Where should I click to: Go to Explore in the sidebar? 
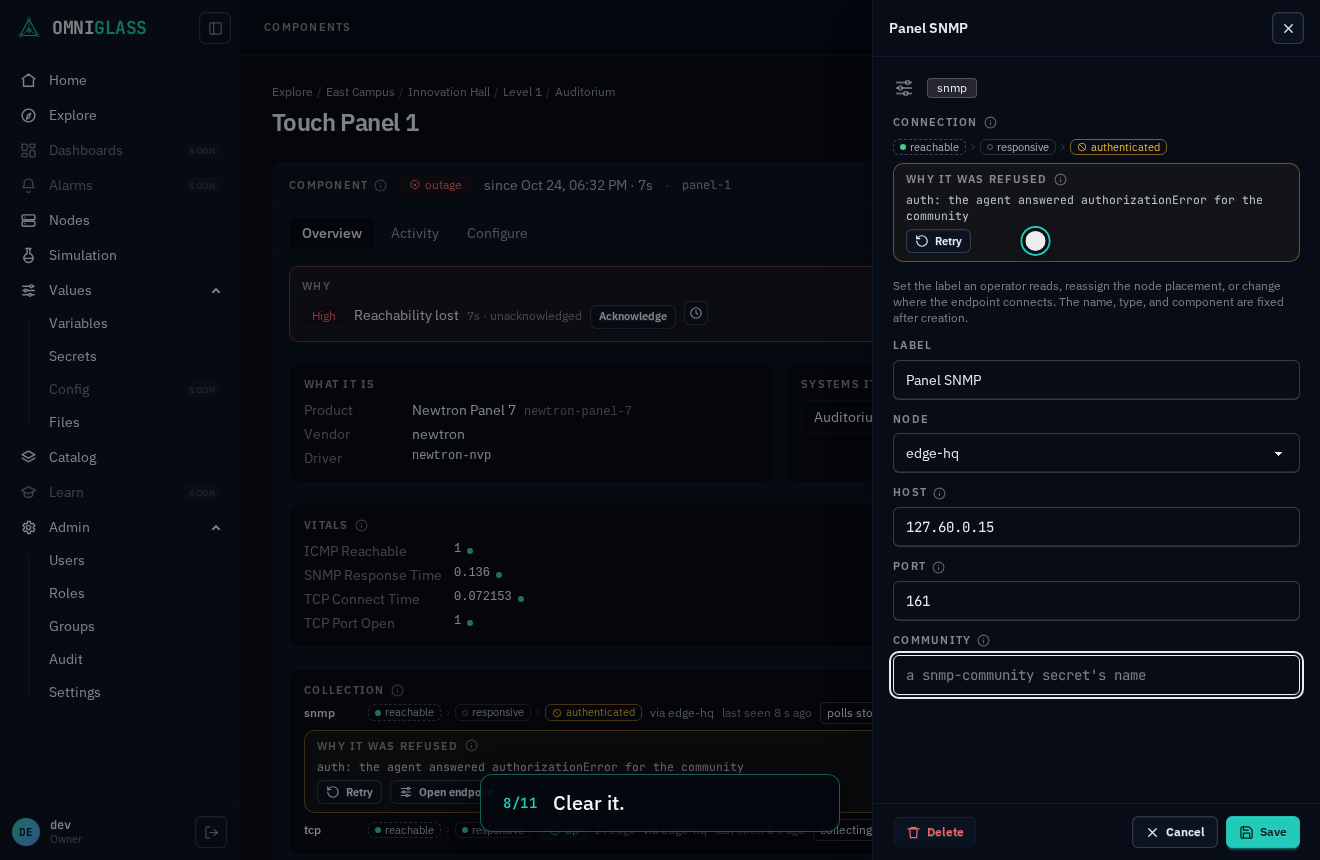coord(120,115)
